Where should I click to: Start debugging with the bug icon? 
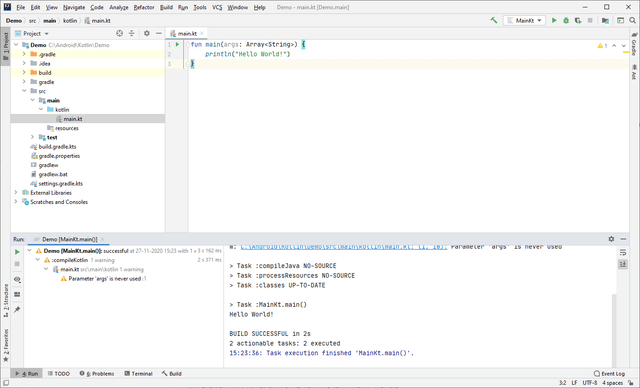point(566,20)
